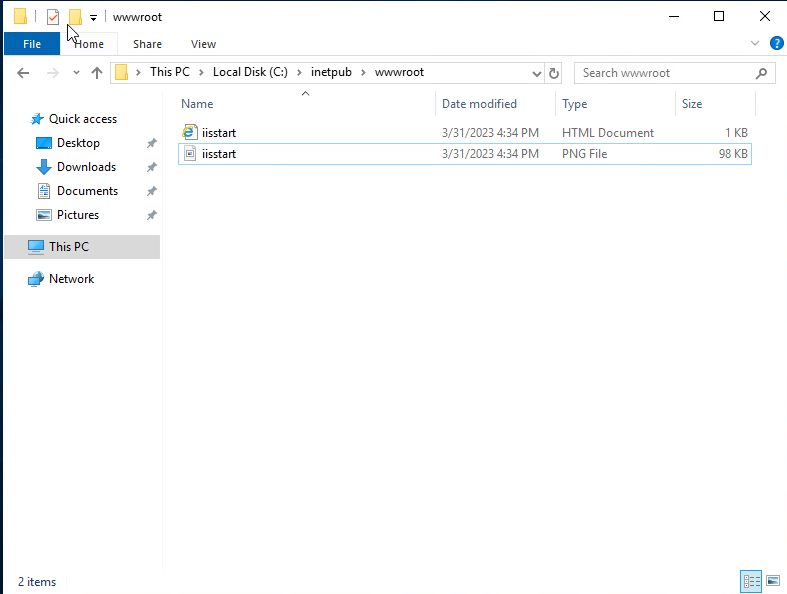Maximize the wwwroot window

point(719,17)
